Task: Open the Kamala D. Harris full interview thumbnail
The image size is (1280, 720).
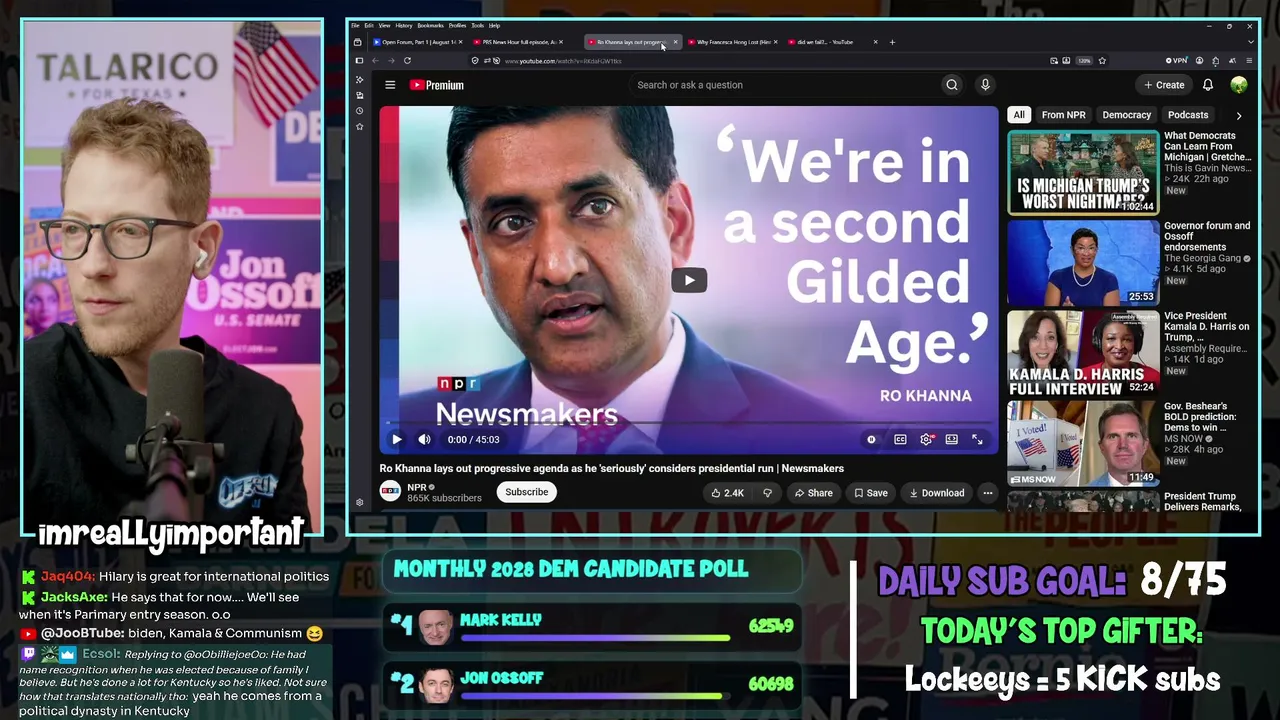Action: pos(1083,353)
